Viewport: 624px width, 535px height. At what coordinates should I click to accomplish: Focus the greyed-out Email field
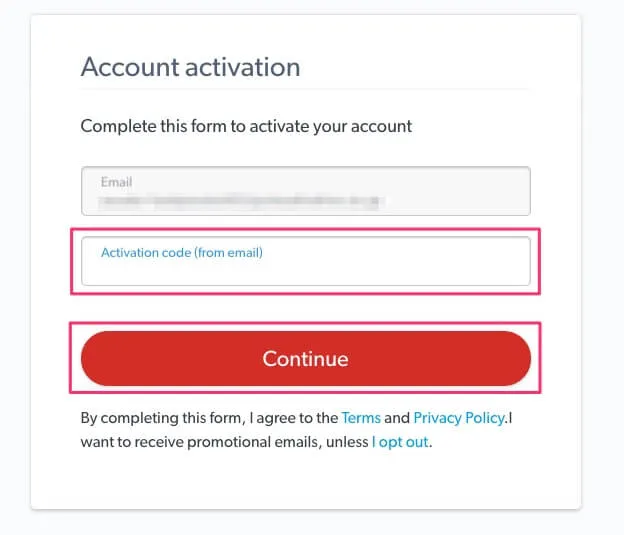click(x=305, y=191)
